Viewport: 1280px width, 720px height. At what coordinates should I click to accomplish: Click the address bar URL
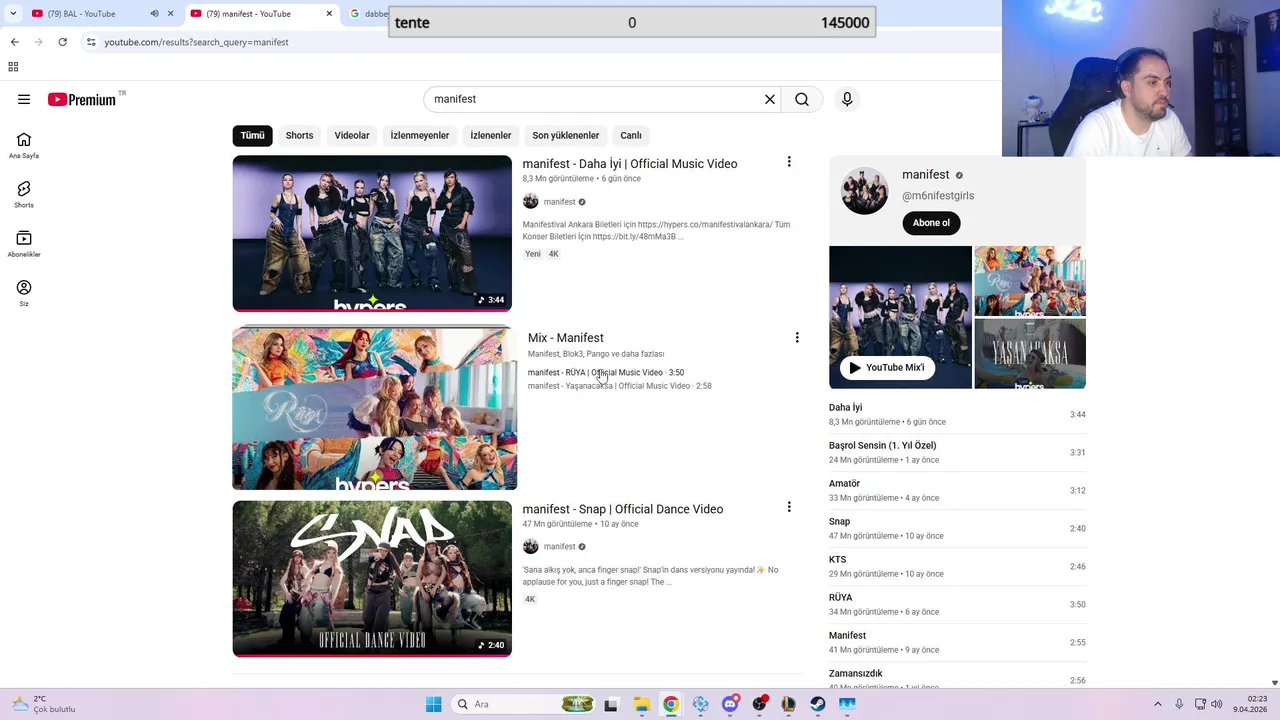click(197, 42)
